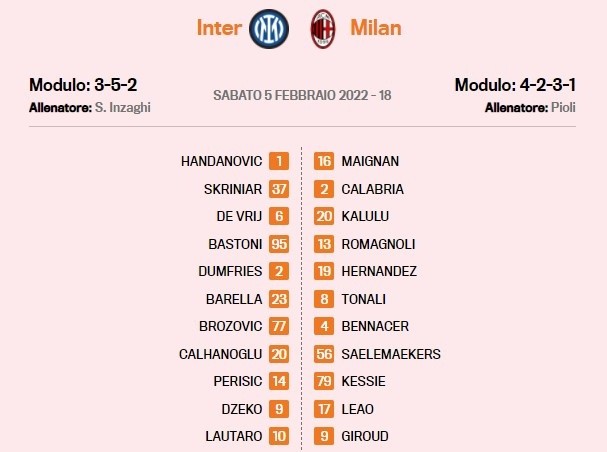Click Brozovic's number 77 badge
Screen dimensions: 607x452
pyautogui.click(x=279, y=326)
